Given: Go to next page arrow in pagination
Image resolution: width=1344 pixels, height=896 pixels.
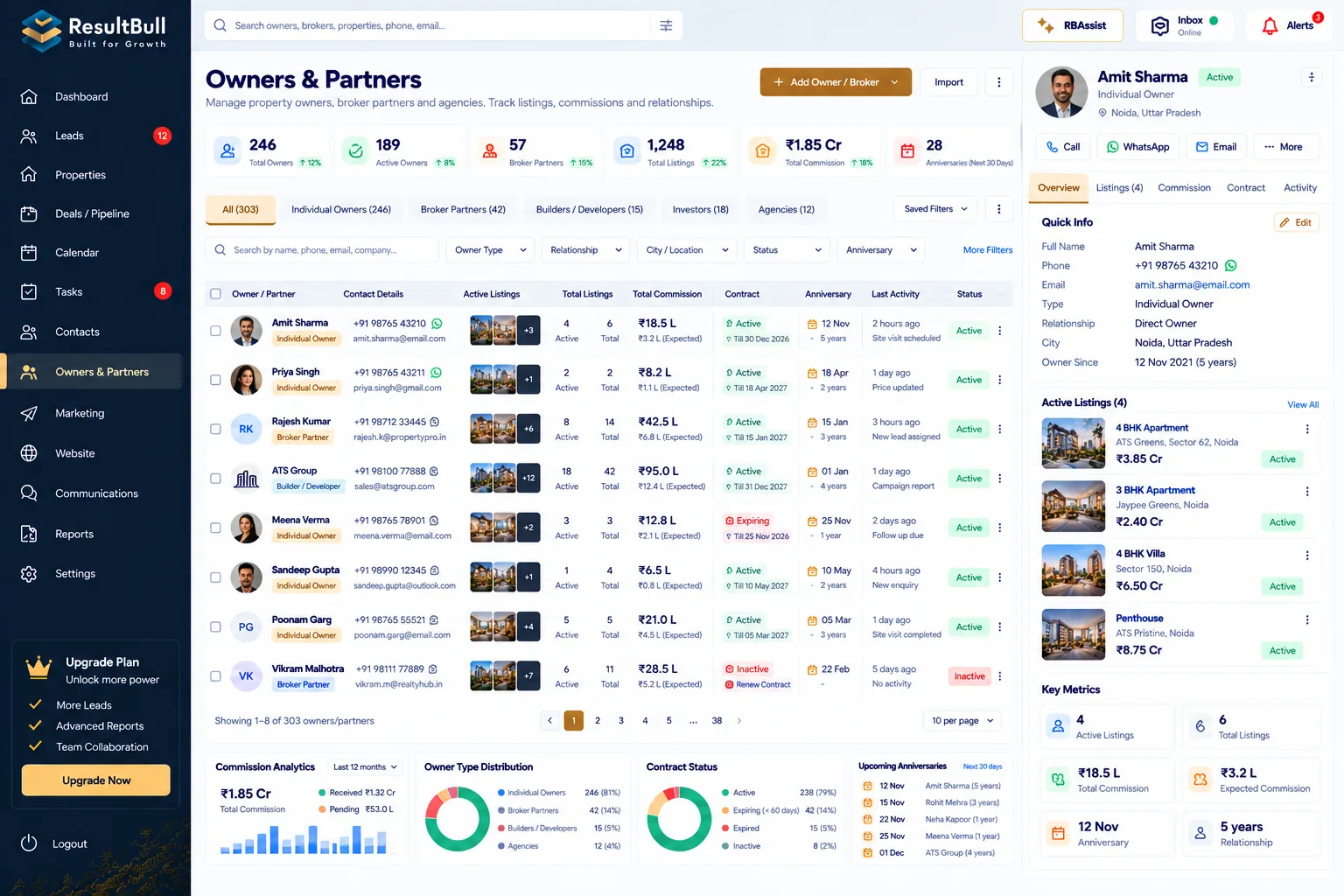Looking at the screenshot, I should click(739, 721).
